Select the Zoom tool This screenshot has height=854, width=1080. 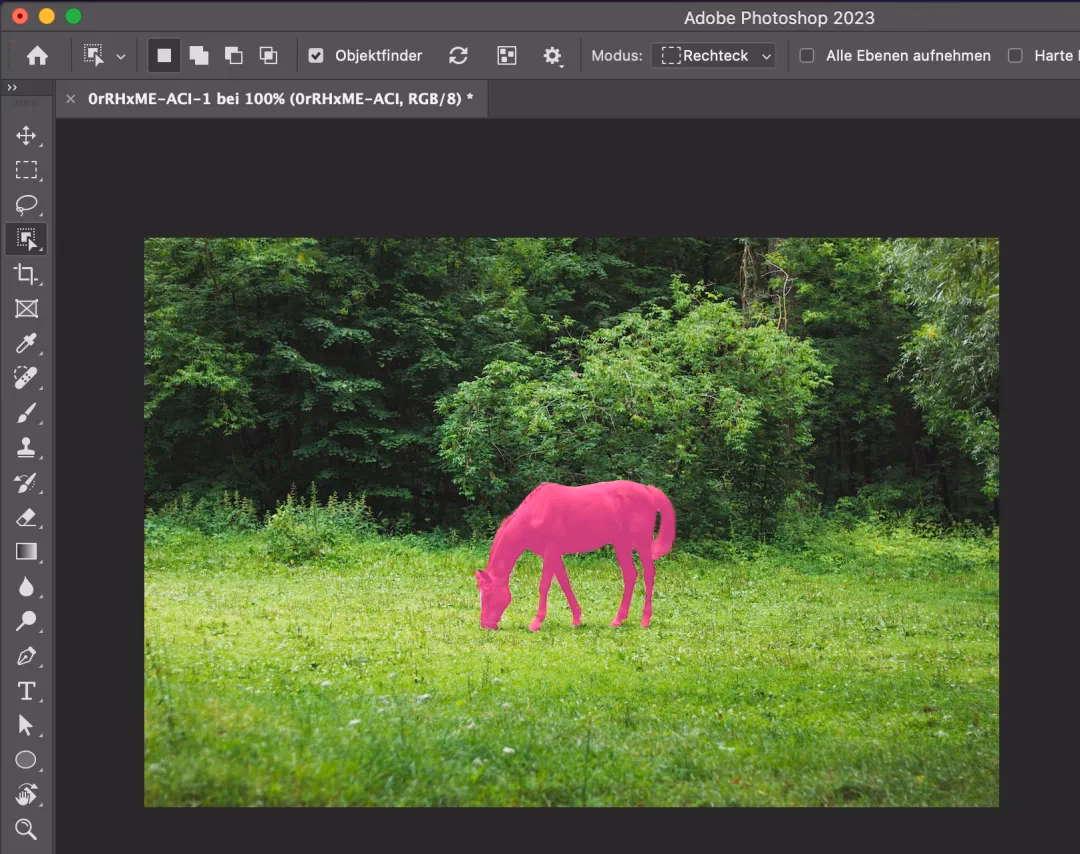[27, 830]
